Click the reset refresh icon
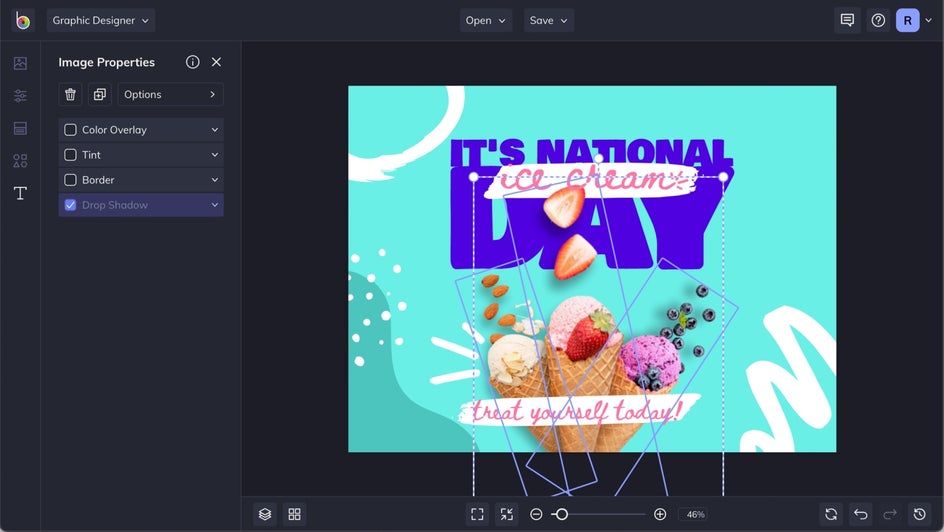The image size is (944, 532). [x=831, y=514]
